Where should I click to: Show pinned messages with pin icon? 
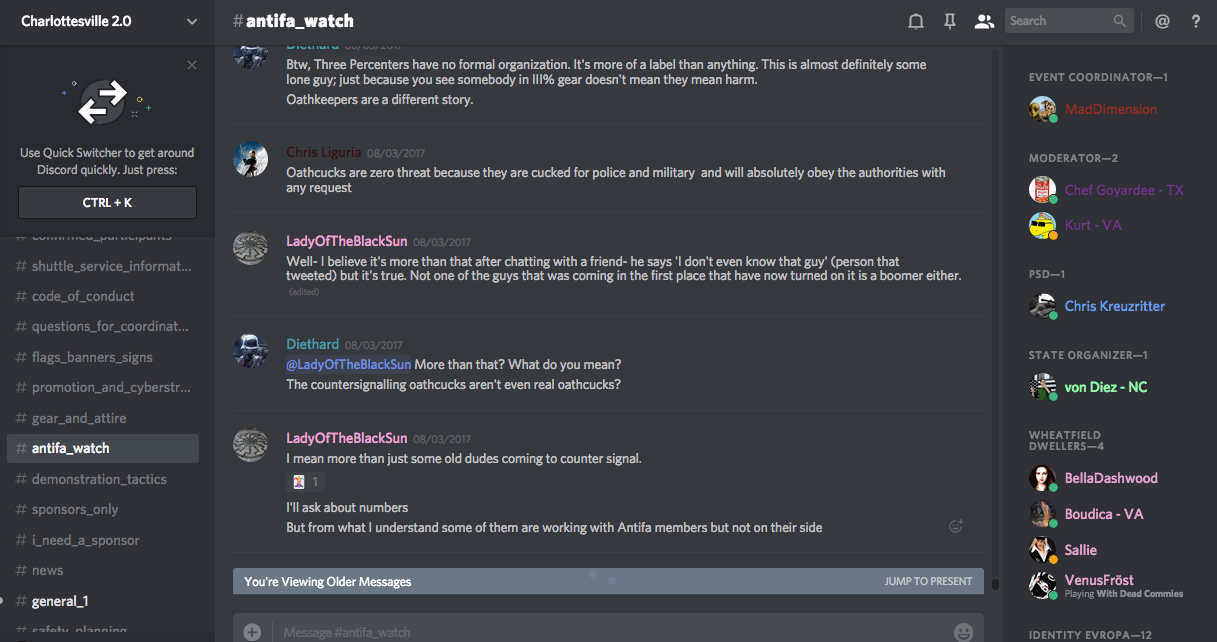pos(950,21)
